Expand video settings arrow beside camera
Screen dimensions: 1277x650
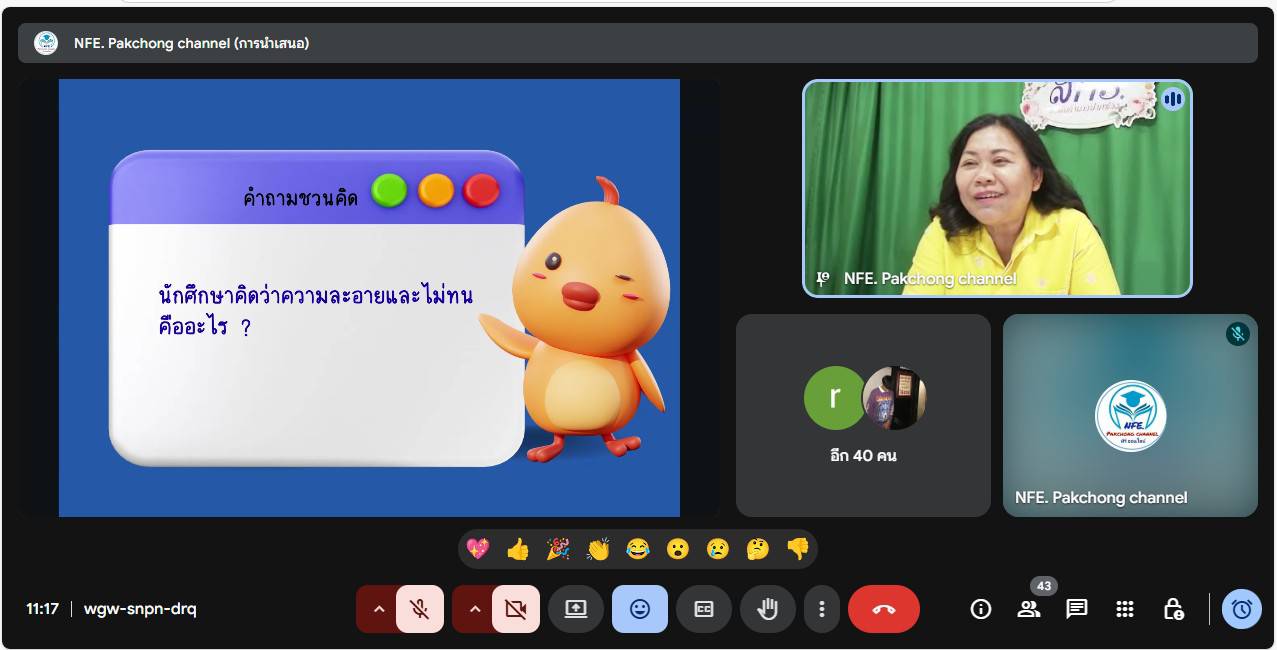(474, 609)
